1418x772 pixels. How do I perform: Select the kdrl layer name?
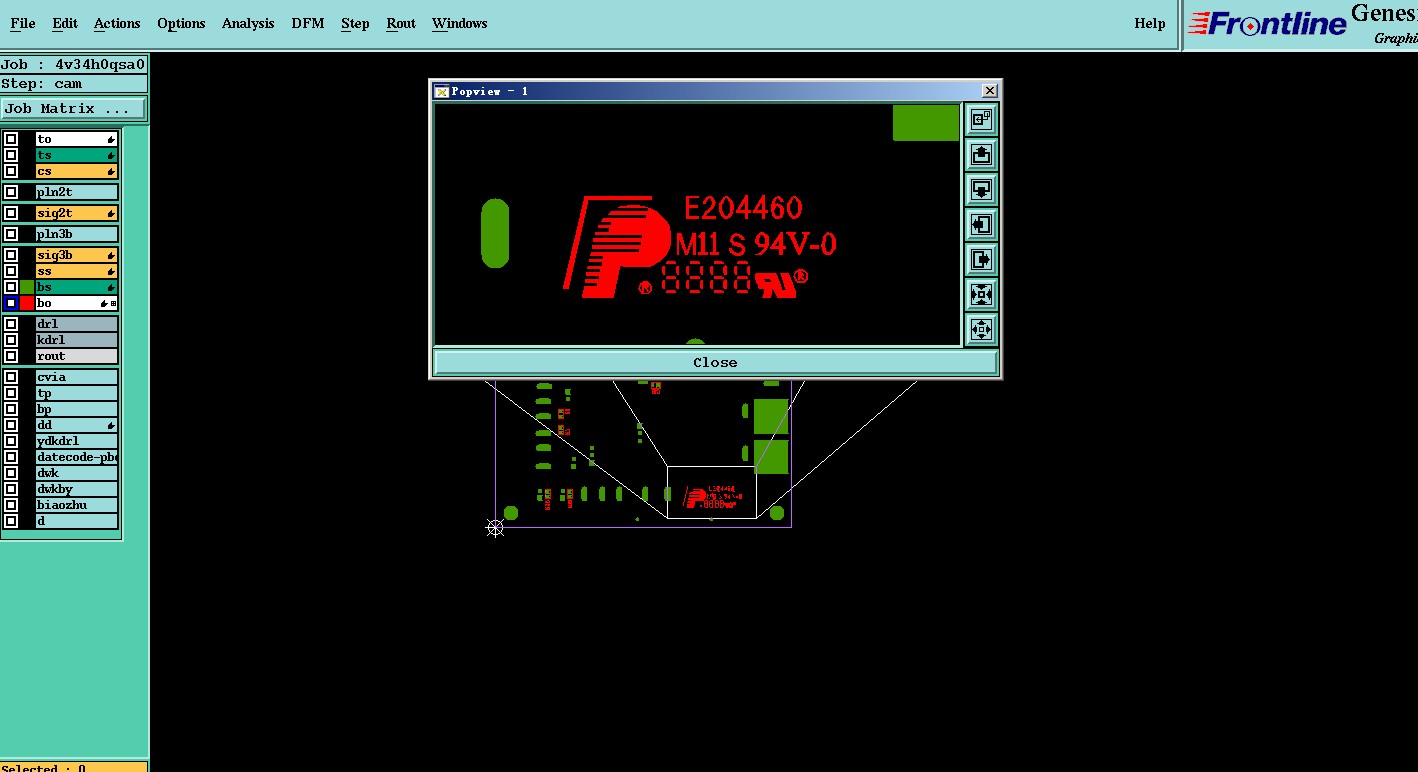[x=77, y=340]
